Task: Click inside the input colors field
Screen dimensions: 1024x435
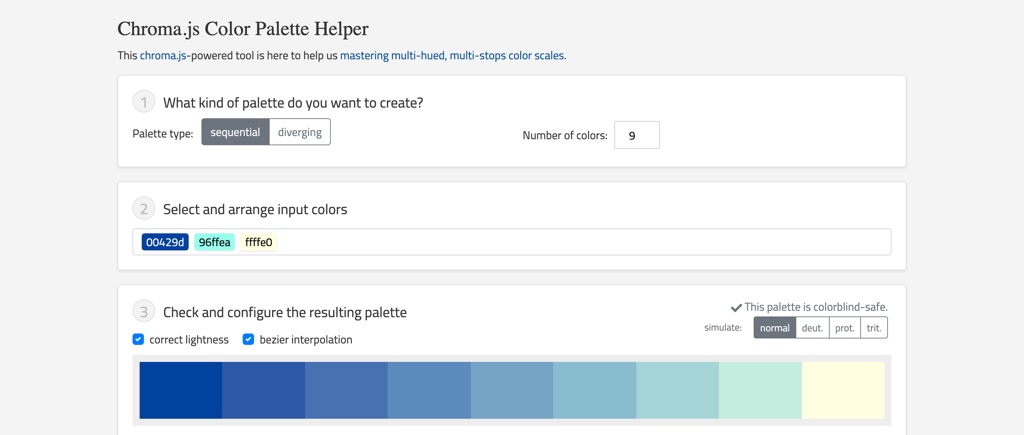Action: point(511,242)
